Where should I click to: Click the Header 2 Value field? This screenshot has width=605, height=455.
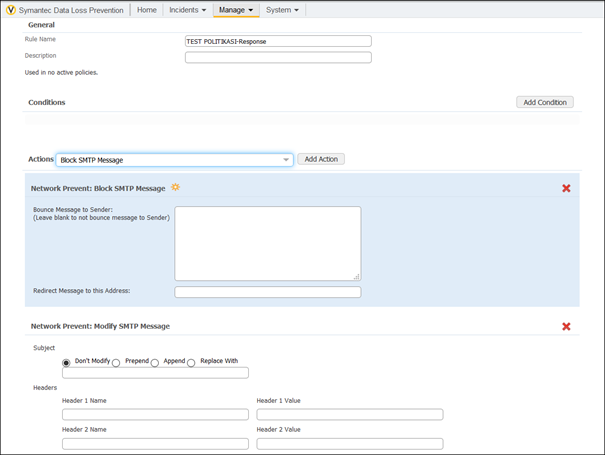pyautogui.click(x=350, y=444)
